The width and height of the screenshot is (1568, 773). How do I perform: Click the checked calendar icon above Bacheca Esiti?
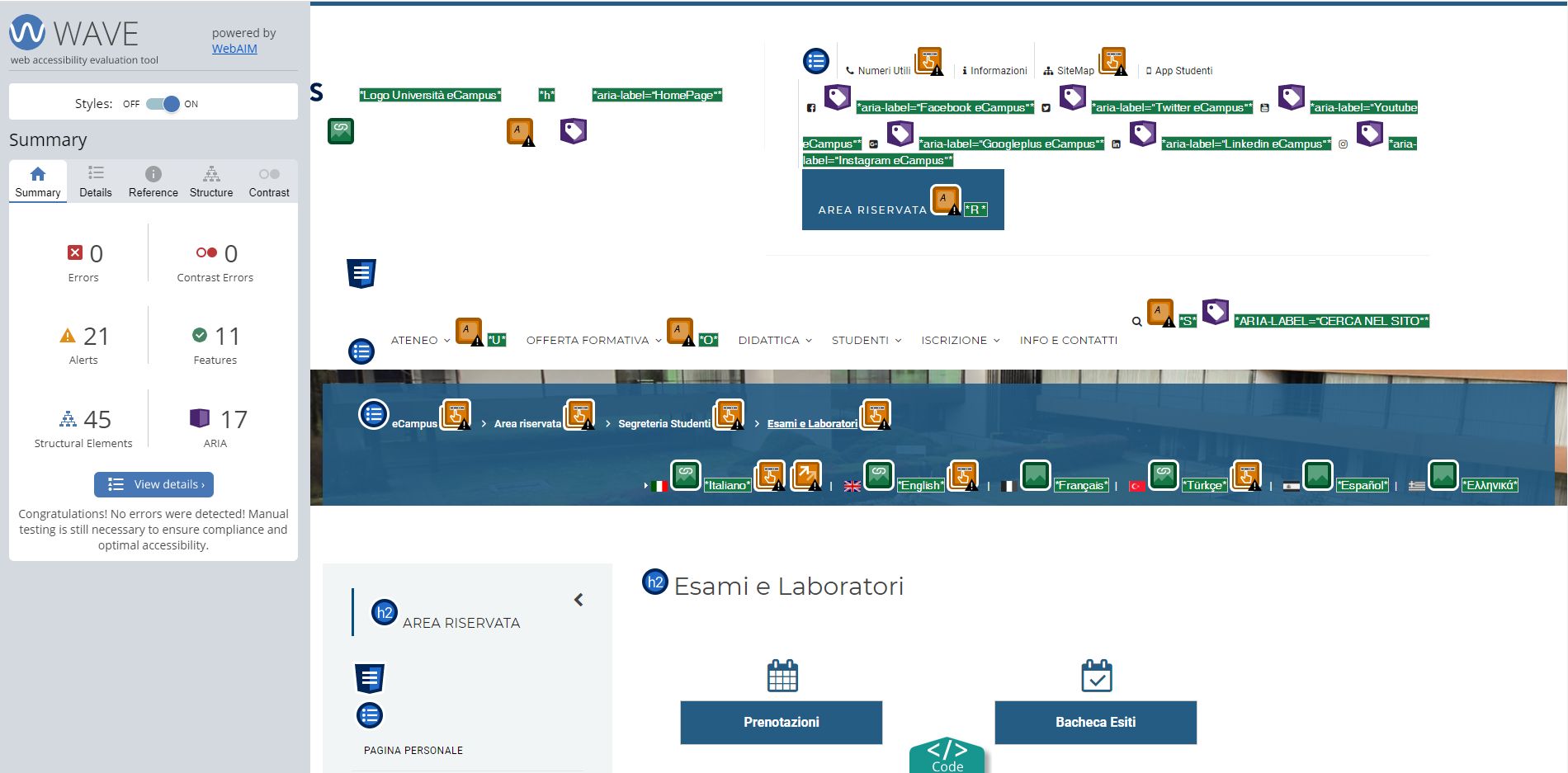[1097, 676]
